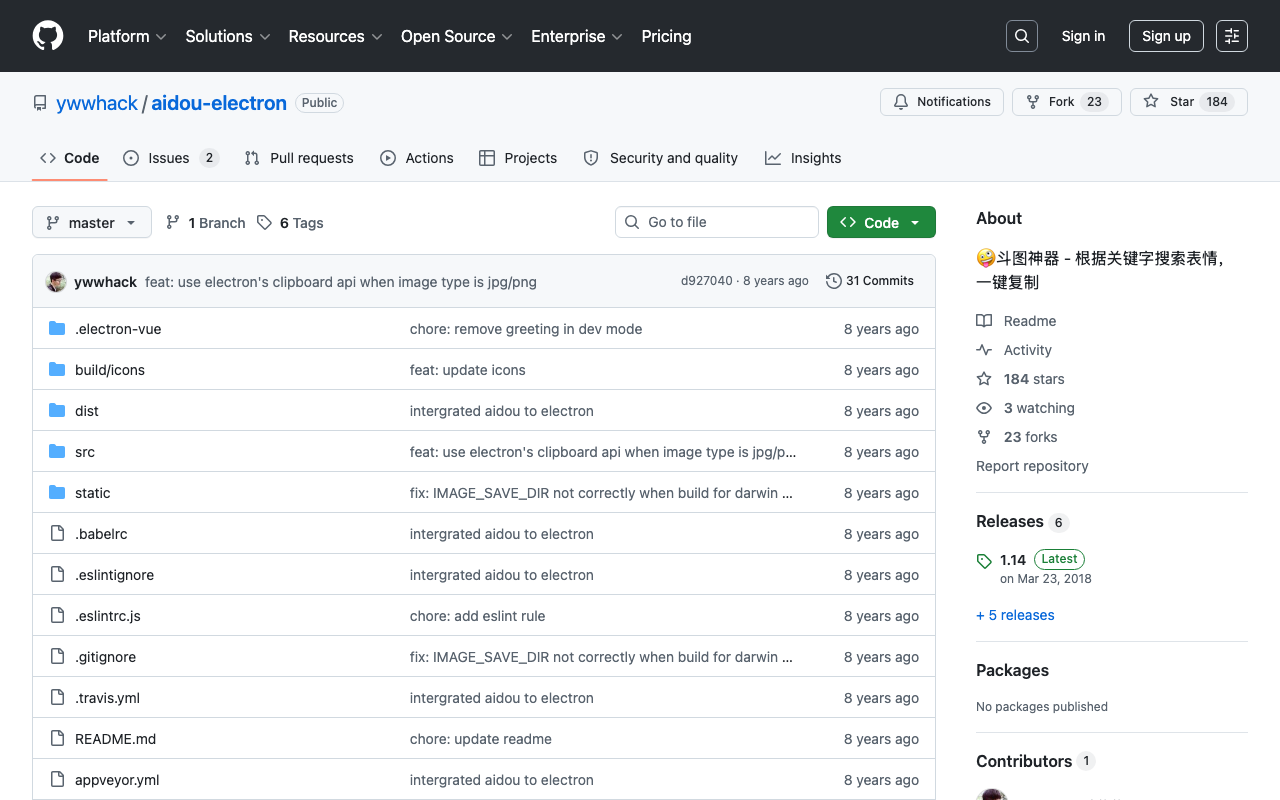1280x800 pixels.
Task: View the 31 Commits history
Action: pyautogui.click(x=870, y=281)
